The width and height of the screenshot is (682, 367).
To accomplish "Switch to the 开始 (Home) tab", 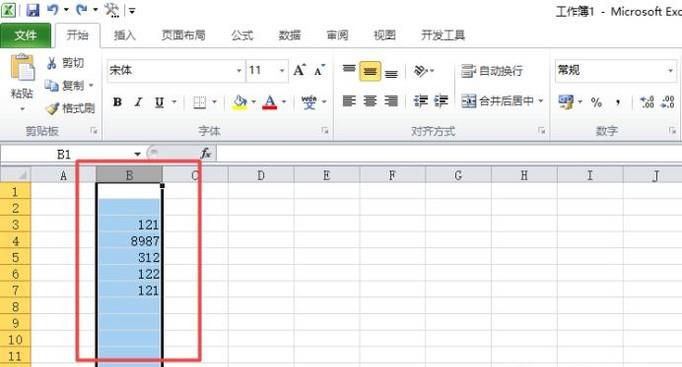I will (x=77, y=35).
